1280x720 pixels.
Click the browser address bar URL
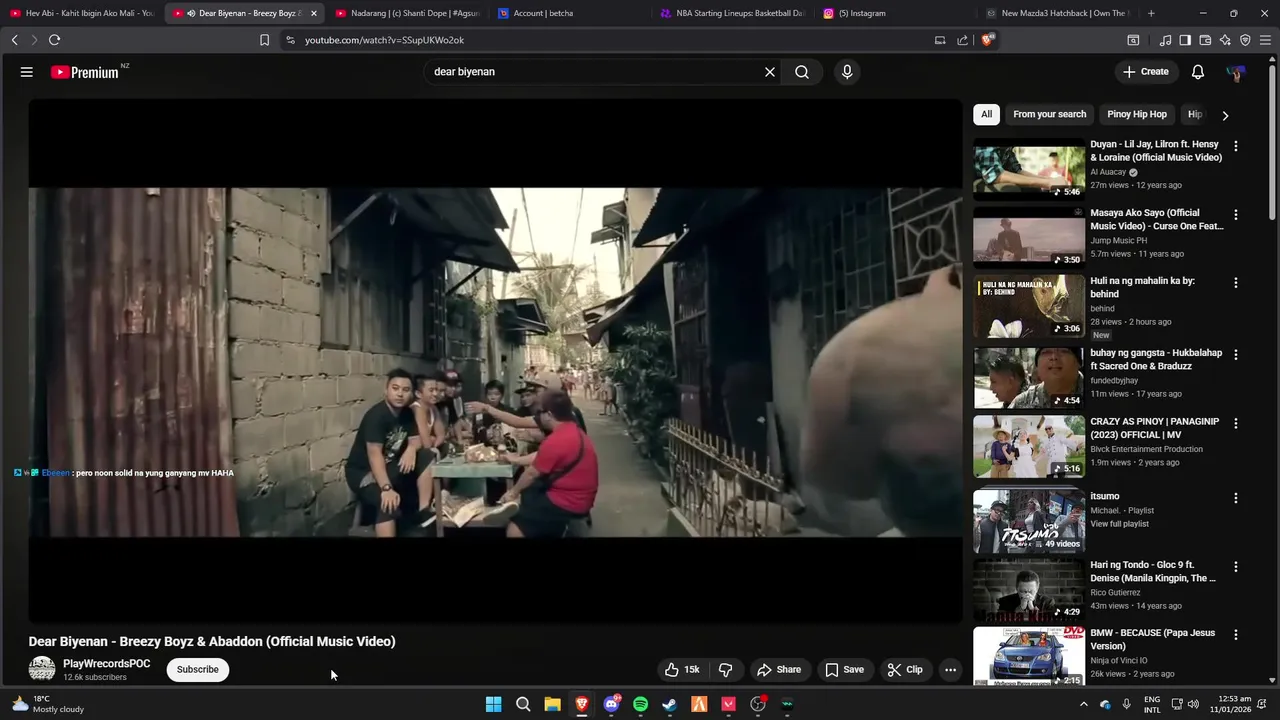[x=384, y=40]
